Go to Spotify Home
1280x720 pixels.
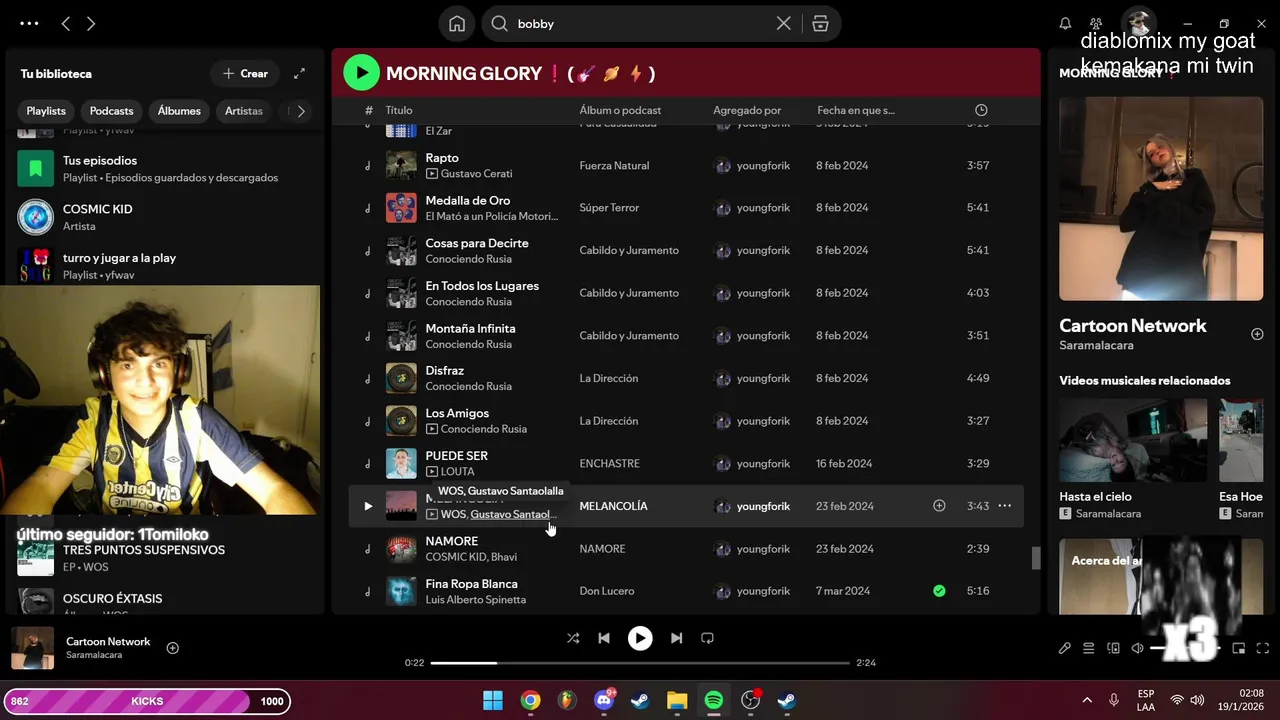pos(457,24)
